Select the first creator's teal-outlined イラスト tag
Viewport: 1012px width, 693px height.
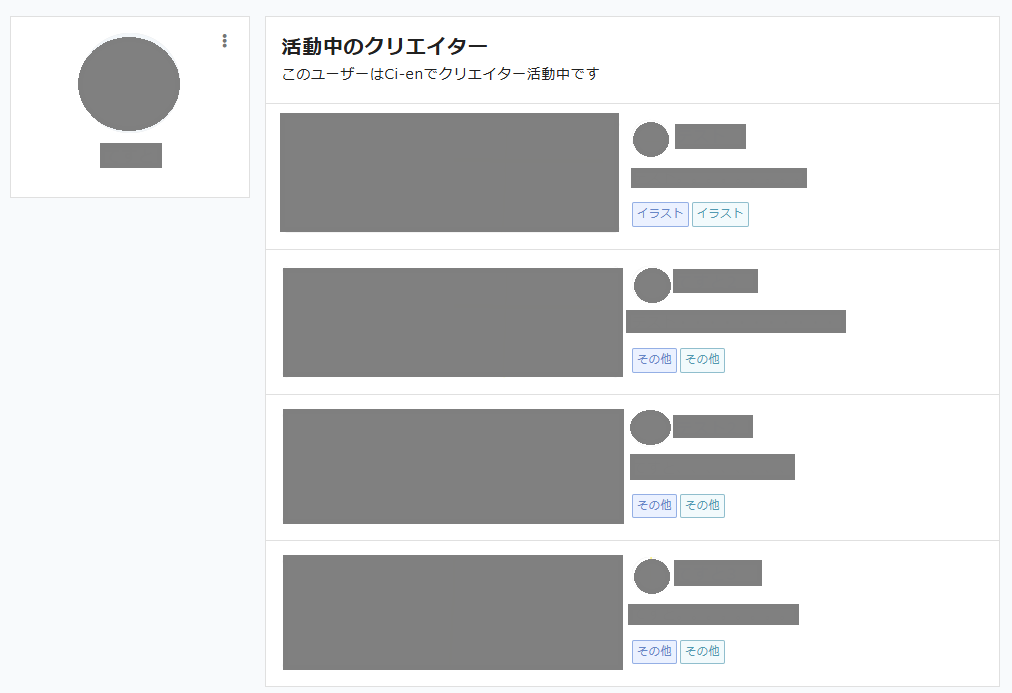[x=720, y=214]
